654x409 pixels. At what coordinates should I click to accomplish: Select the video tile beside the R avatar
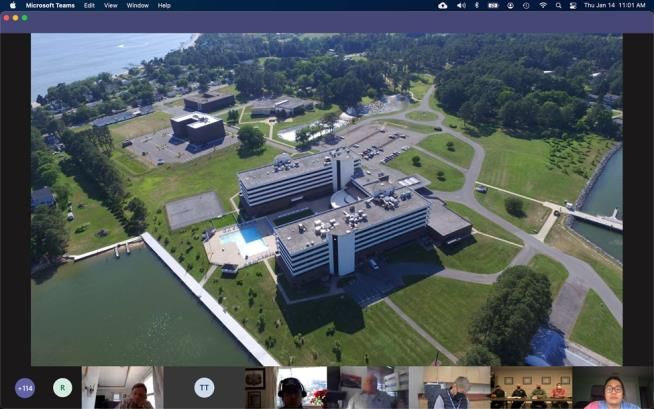pyautogui.click(x=123, y=388)
